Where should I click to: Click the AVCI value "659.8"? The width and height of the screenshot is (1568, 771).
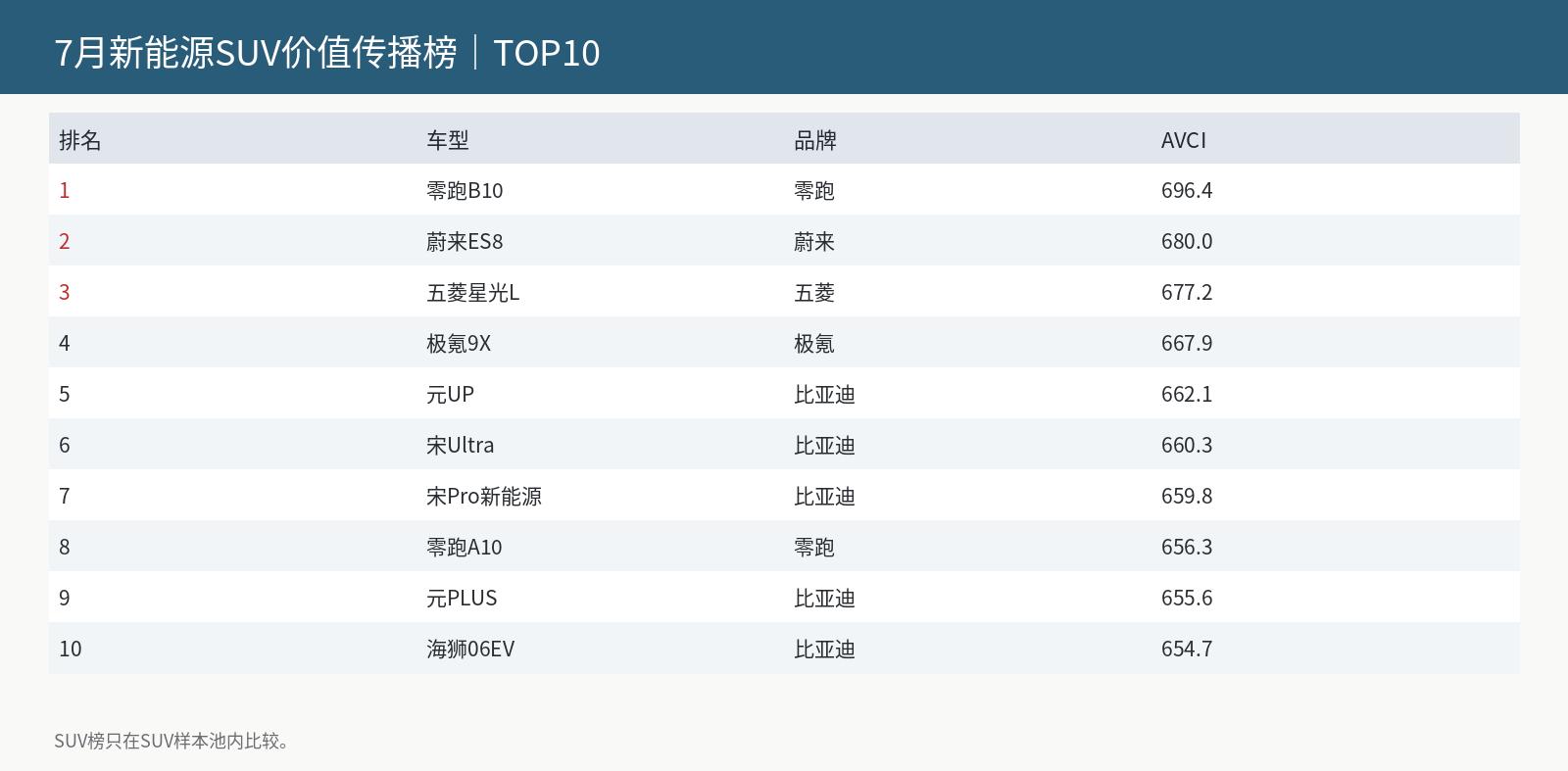tap(1187, 496)
